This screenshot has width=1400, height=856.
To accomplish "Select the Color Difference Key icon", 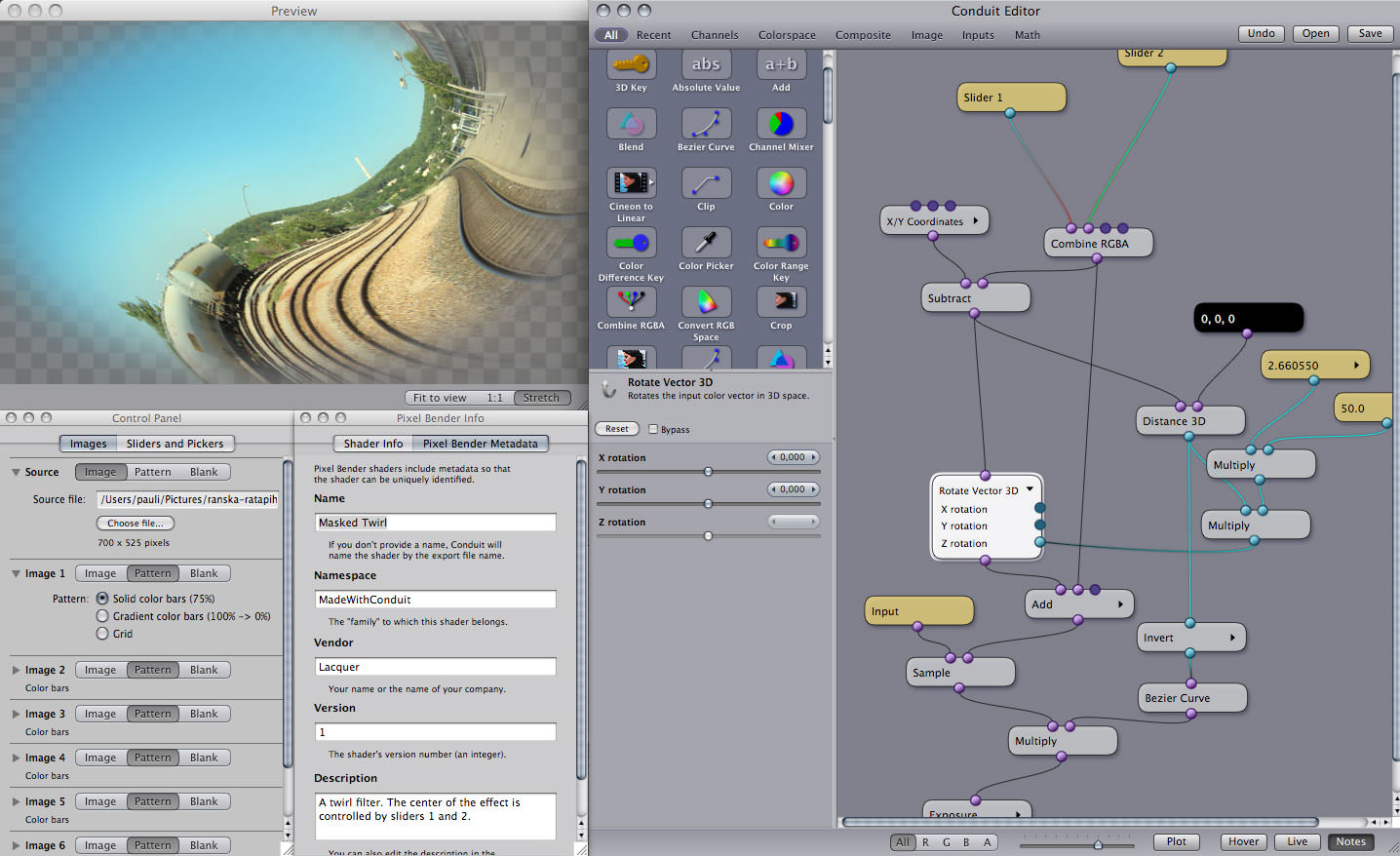I will pyautogui.click(x=631, y=243).
